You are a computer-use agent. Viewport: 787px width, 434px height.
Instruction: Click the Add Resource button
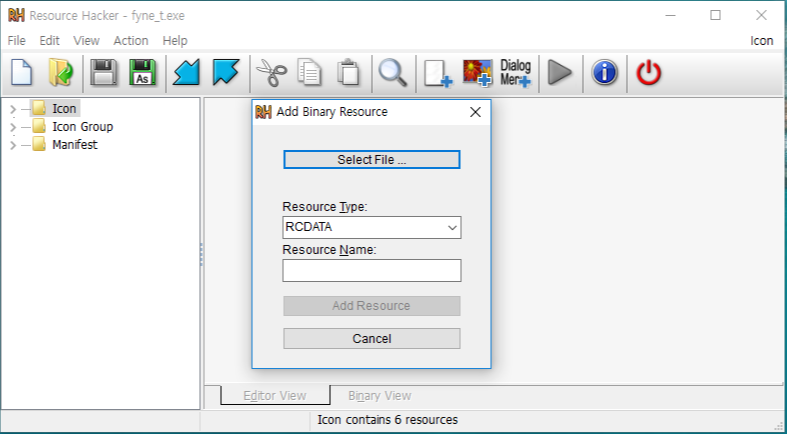pyautogui.click(x=371, y=306)
